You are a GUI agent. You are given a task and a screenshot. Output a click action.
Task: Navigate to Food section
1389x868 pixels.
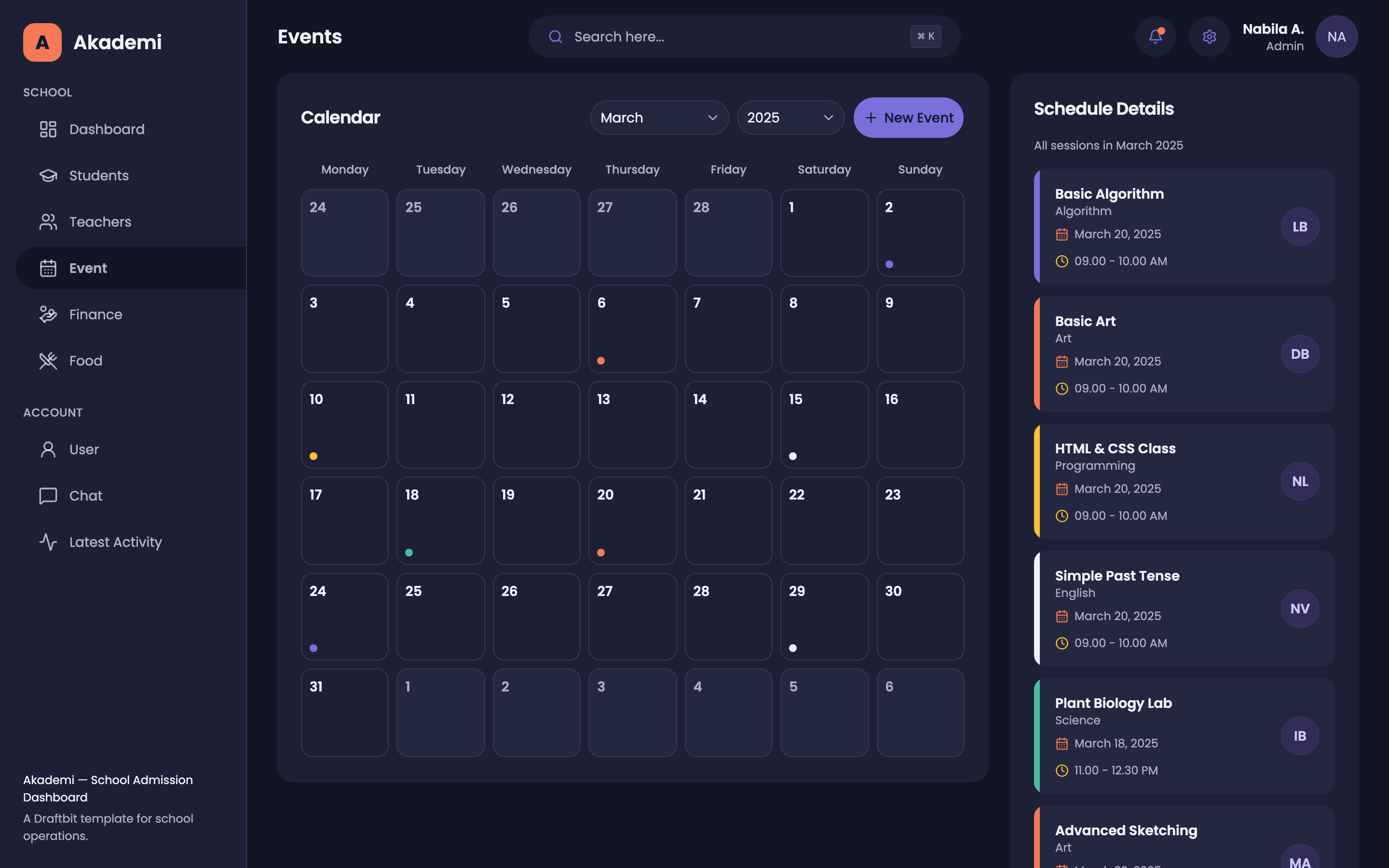(x=131, y=361)
